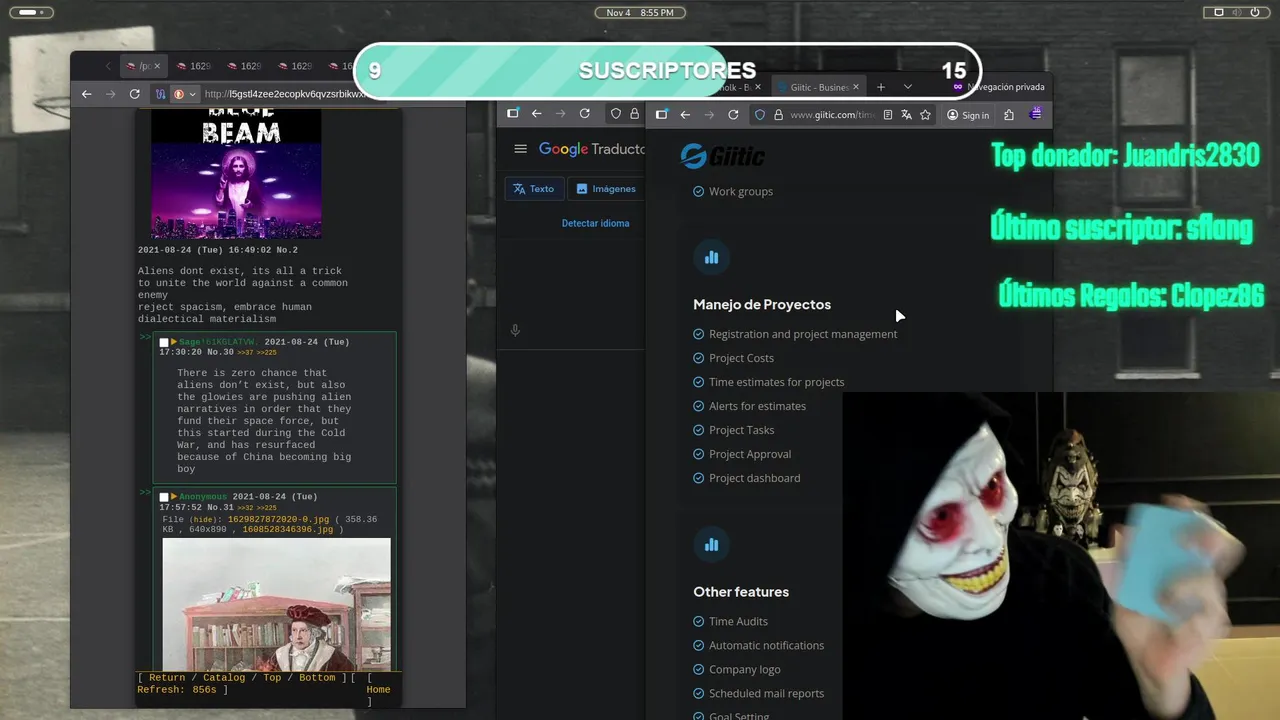Viewport: 1280px width, 720px height.
Task: Open the 1608528346396.jpg original filename link
Action: coord(288,529)
